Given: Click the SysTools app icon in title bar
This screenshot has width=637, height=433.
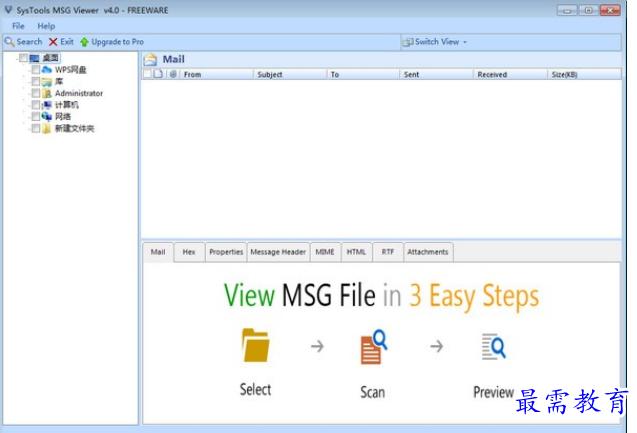Looking at the screenshot, I should (x=8, y=10).
